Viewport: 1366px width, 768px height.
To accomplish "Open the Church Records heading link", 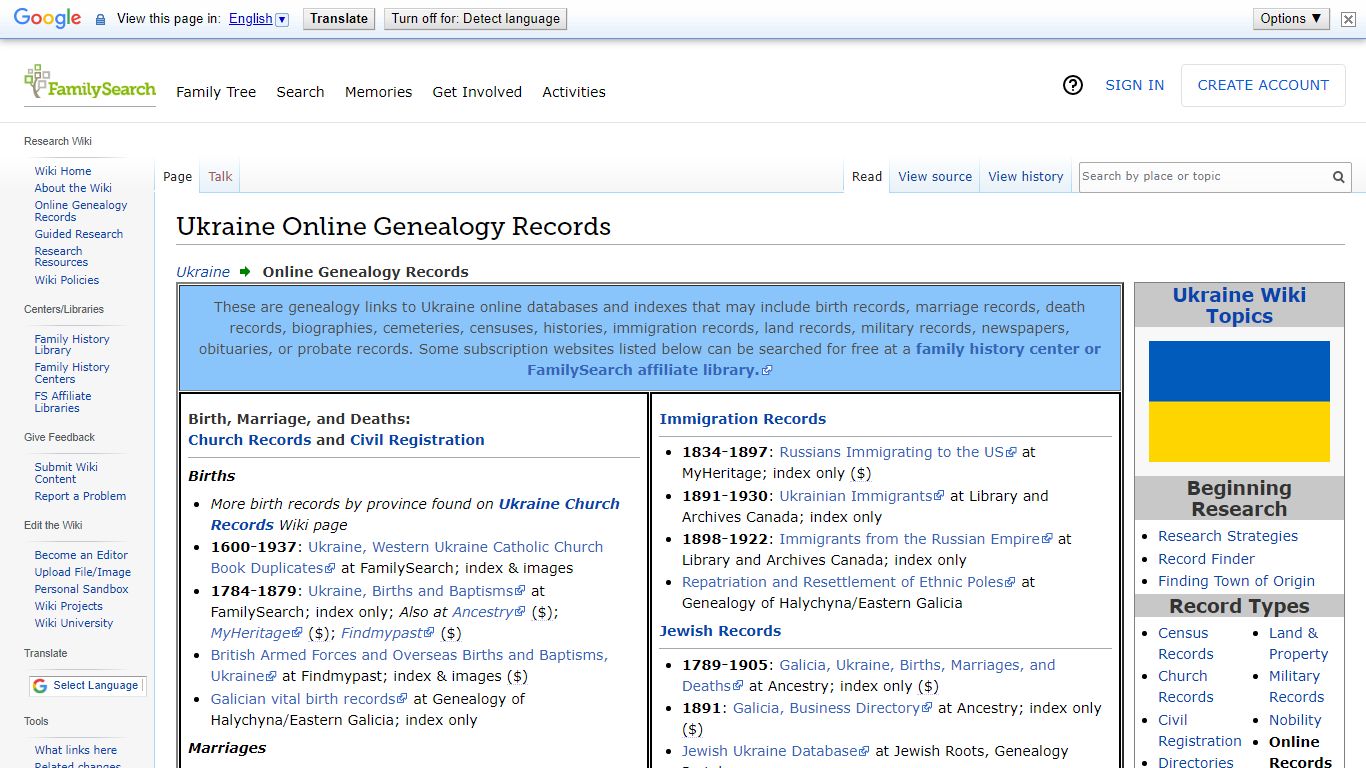I will (x=250, y=440).
